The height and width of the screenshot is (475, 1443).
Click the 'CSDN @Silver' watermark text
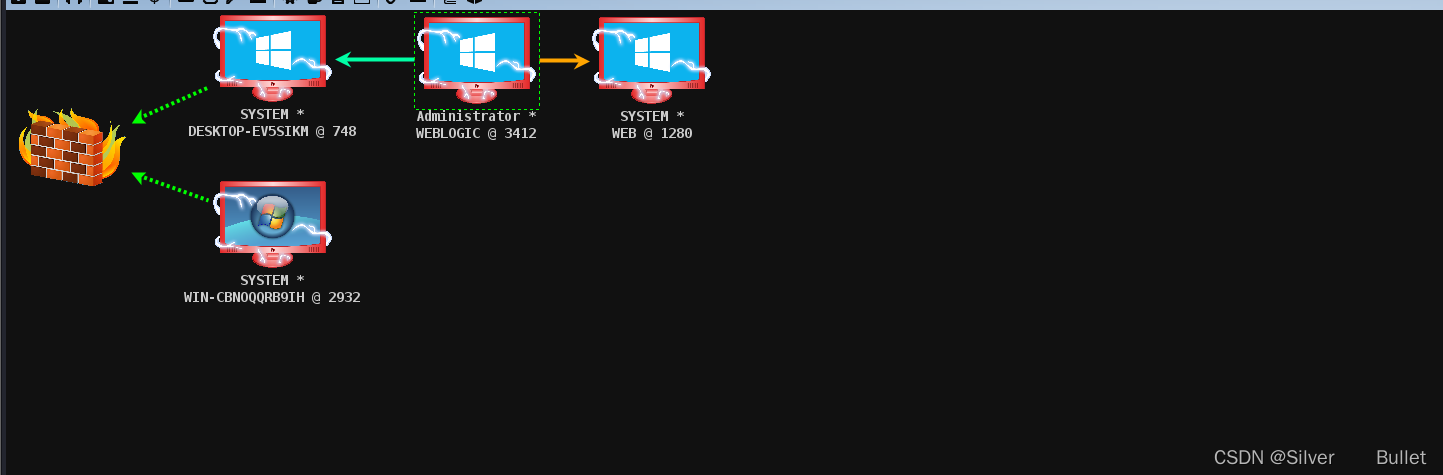coord(1274,457)
